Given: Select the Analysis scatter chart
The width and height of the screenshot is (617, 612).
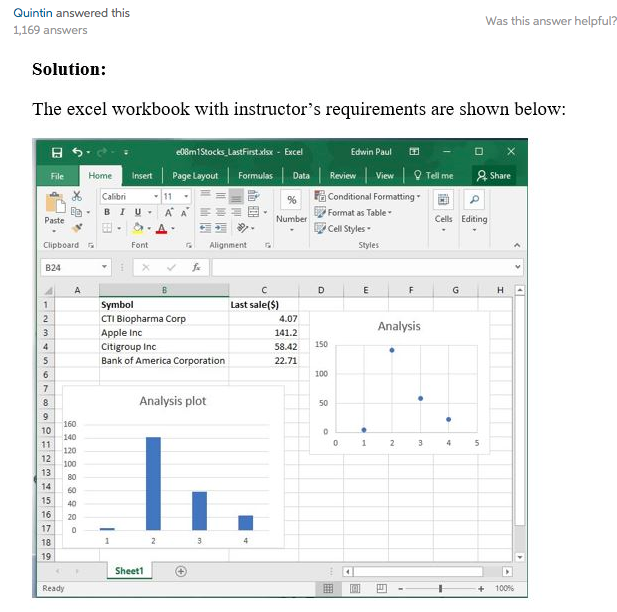Looking at the screenshot, I should [x=399, y=383].
